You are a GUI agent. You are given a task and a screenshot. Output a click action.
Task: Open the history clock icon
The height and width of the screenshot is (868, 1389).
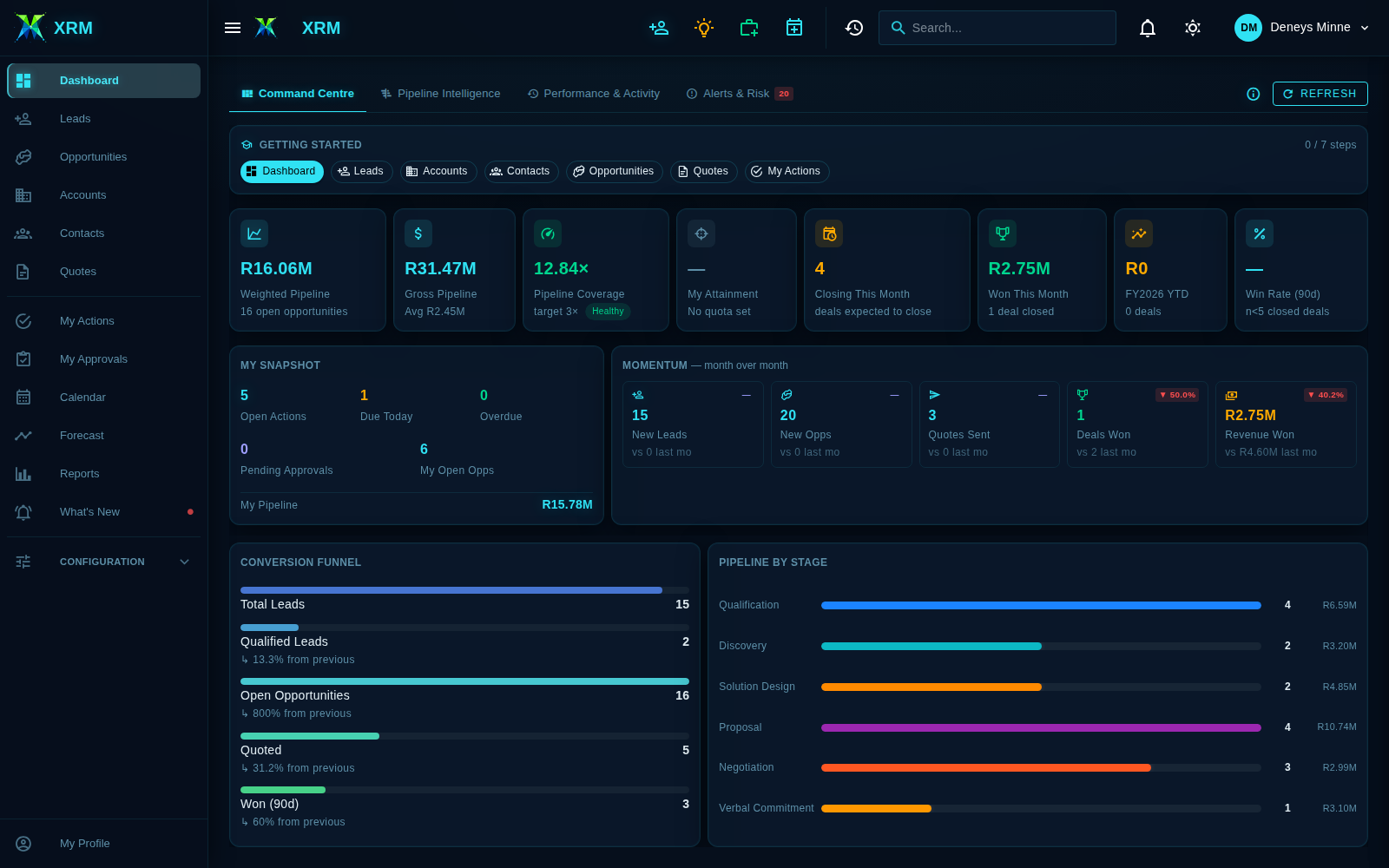(x=854, y=28)
